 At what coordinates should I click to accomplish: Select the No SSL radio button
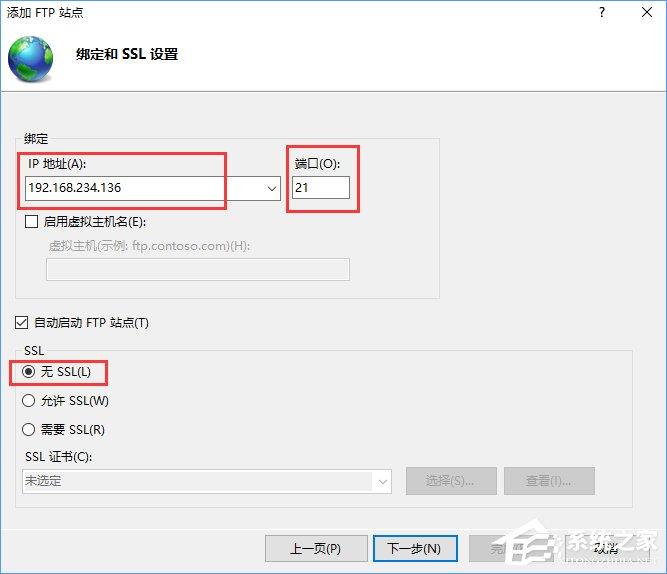click(x=29, y=372)
